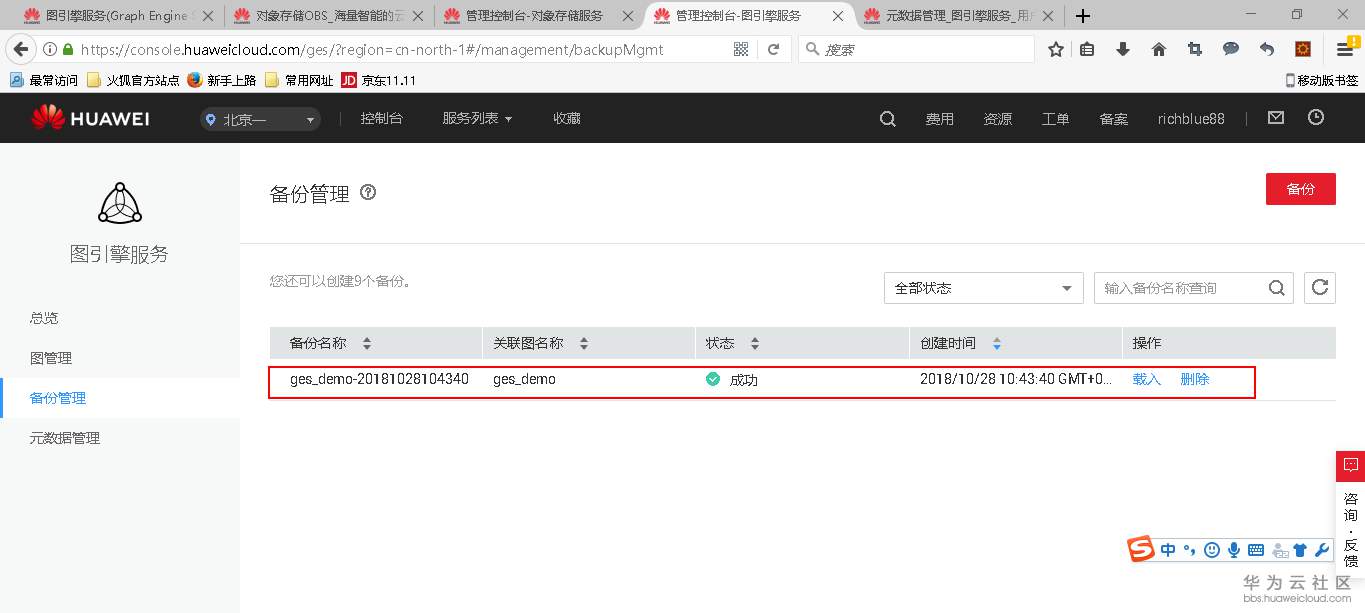Screen dimensions: 1365x613
Task: Open 图管理 in the sidebar
Action: (51, 358)
